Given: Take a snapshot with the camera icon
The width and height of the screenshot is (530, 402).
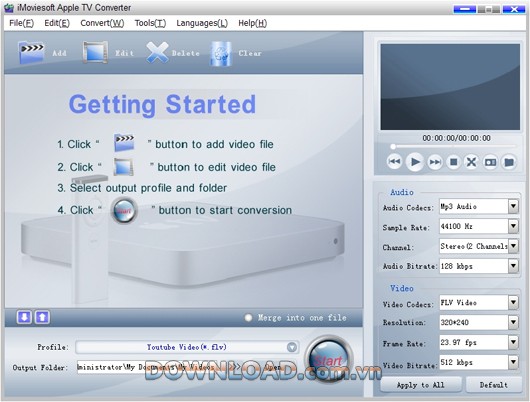Looking at the screenshot, I should click(490, 162).
